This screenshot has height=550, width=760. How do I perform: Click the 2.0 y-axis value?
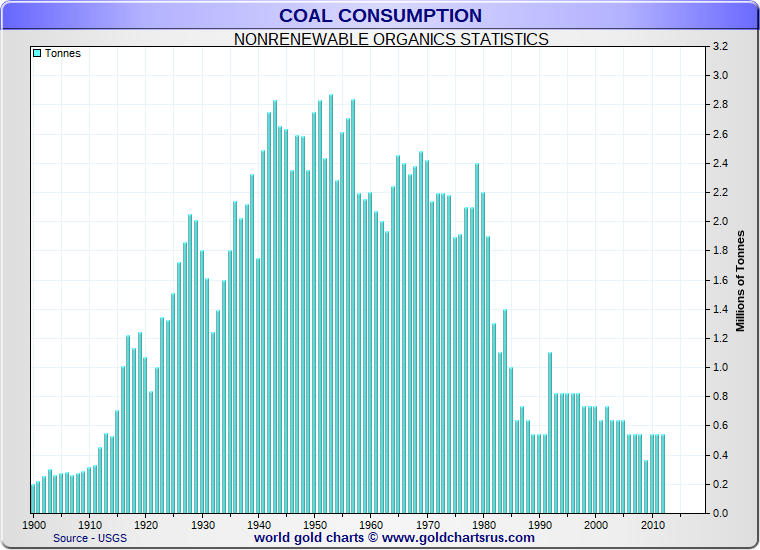720,221
